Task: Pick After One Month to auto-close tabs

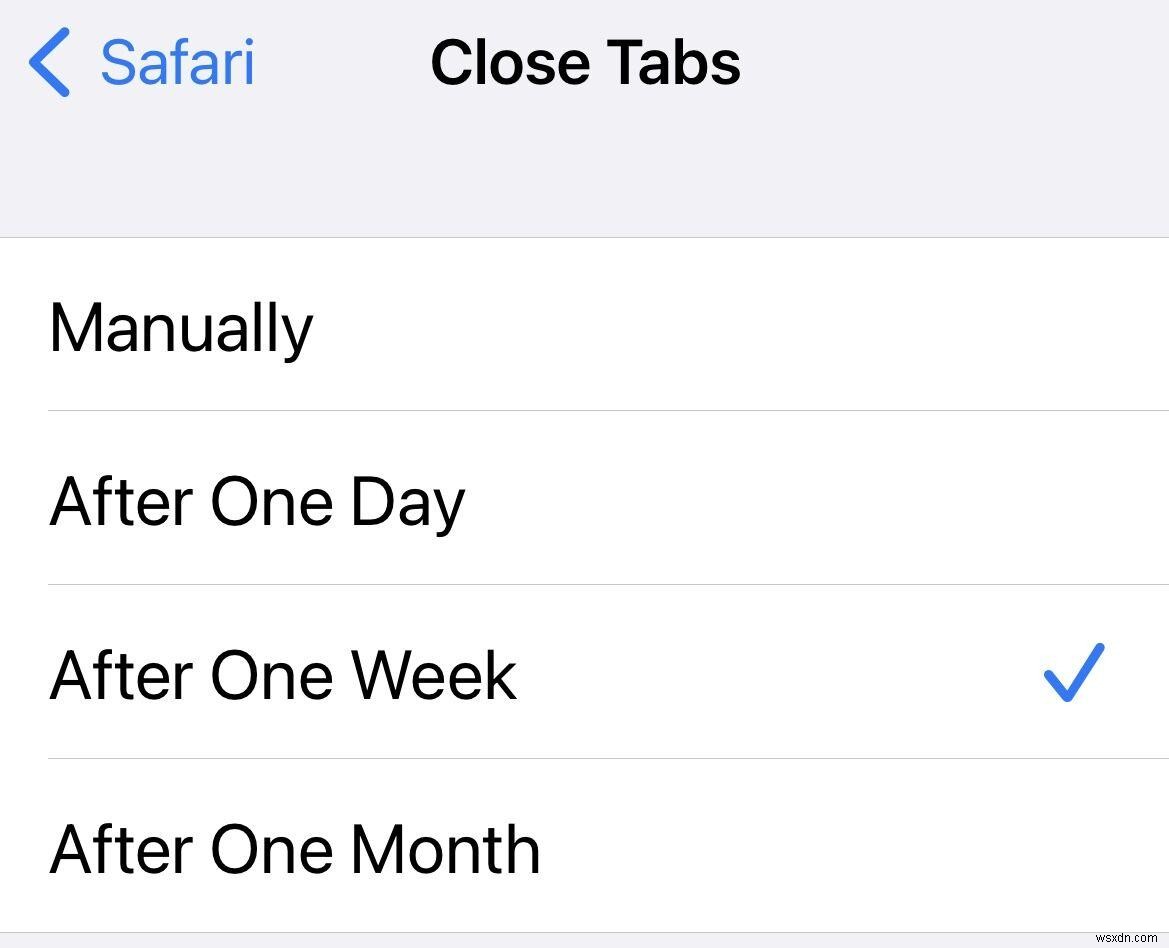Action: 294,849
